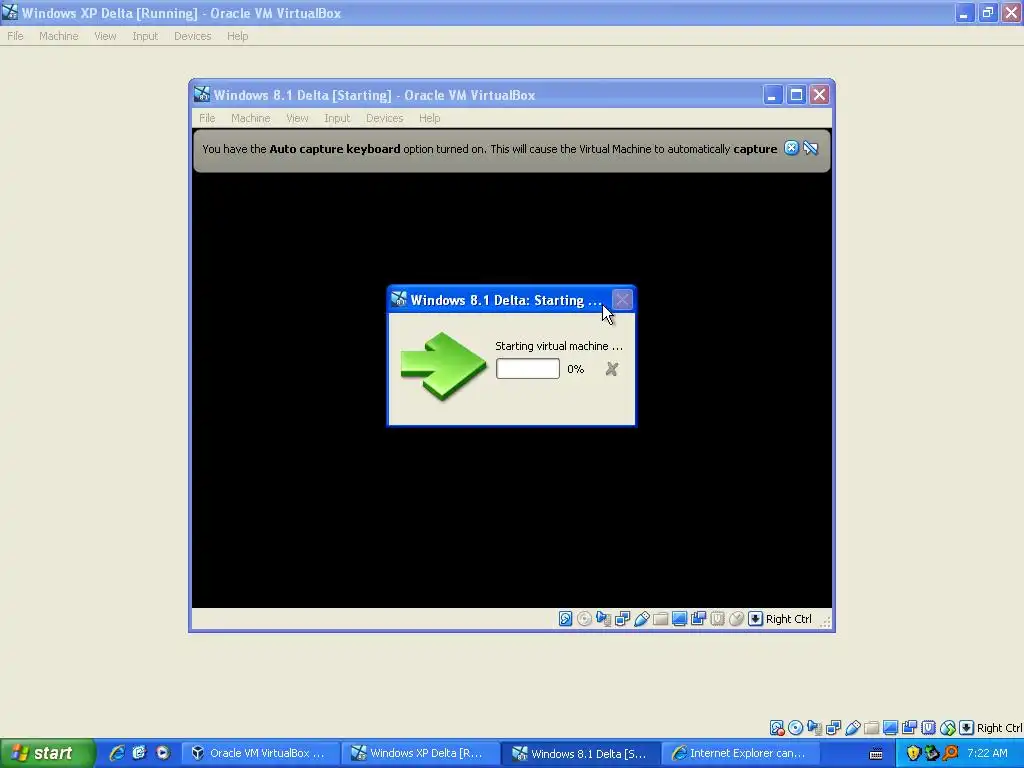Open optical disk indicator in Windows XP Delta status bar
This screenshot has width=1024, height=768.
pos(795,728)
